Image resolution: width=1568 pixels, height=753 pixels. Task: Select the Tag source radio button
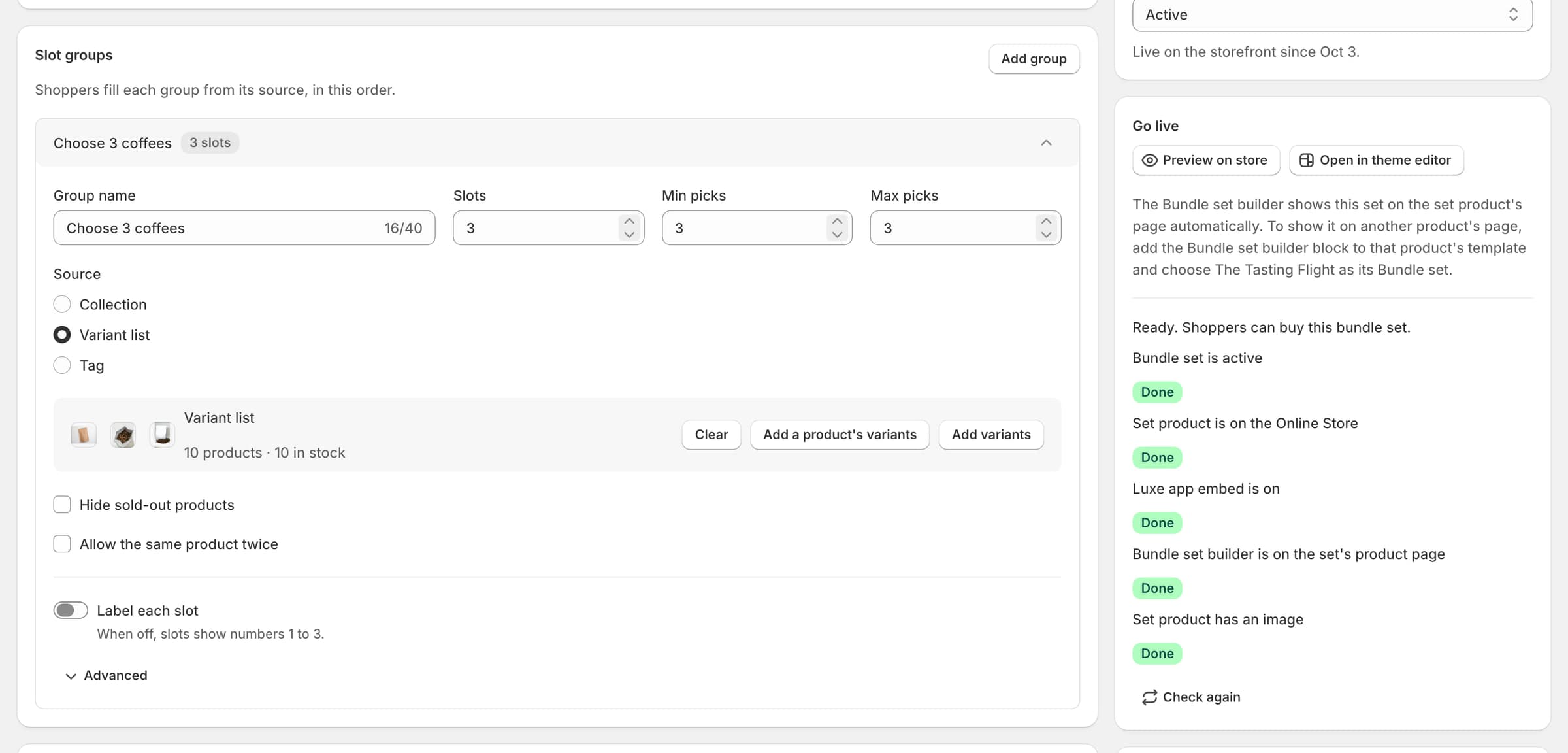click(62, 365)
